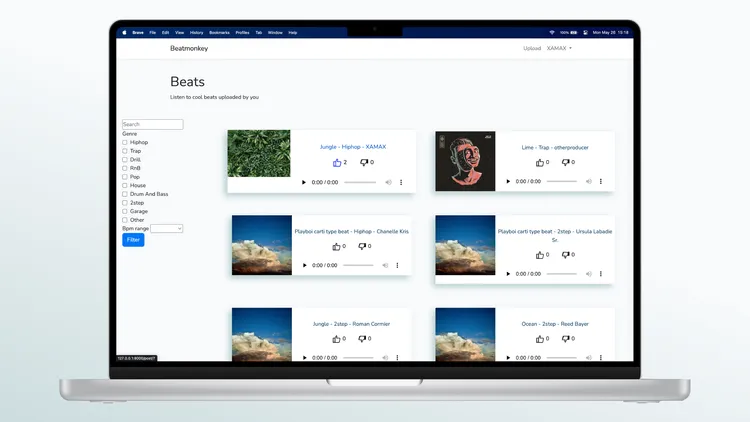Image resolution: width=750 pixels, height=422 pixels.
Task: Check the Drum And Bass genre filter
Action: [125, 194]
